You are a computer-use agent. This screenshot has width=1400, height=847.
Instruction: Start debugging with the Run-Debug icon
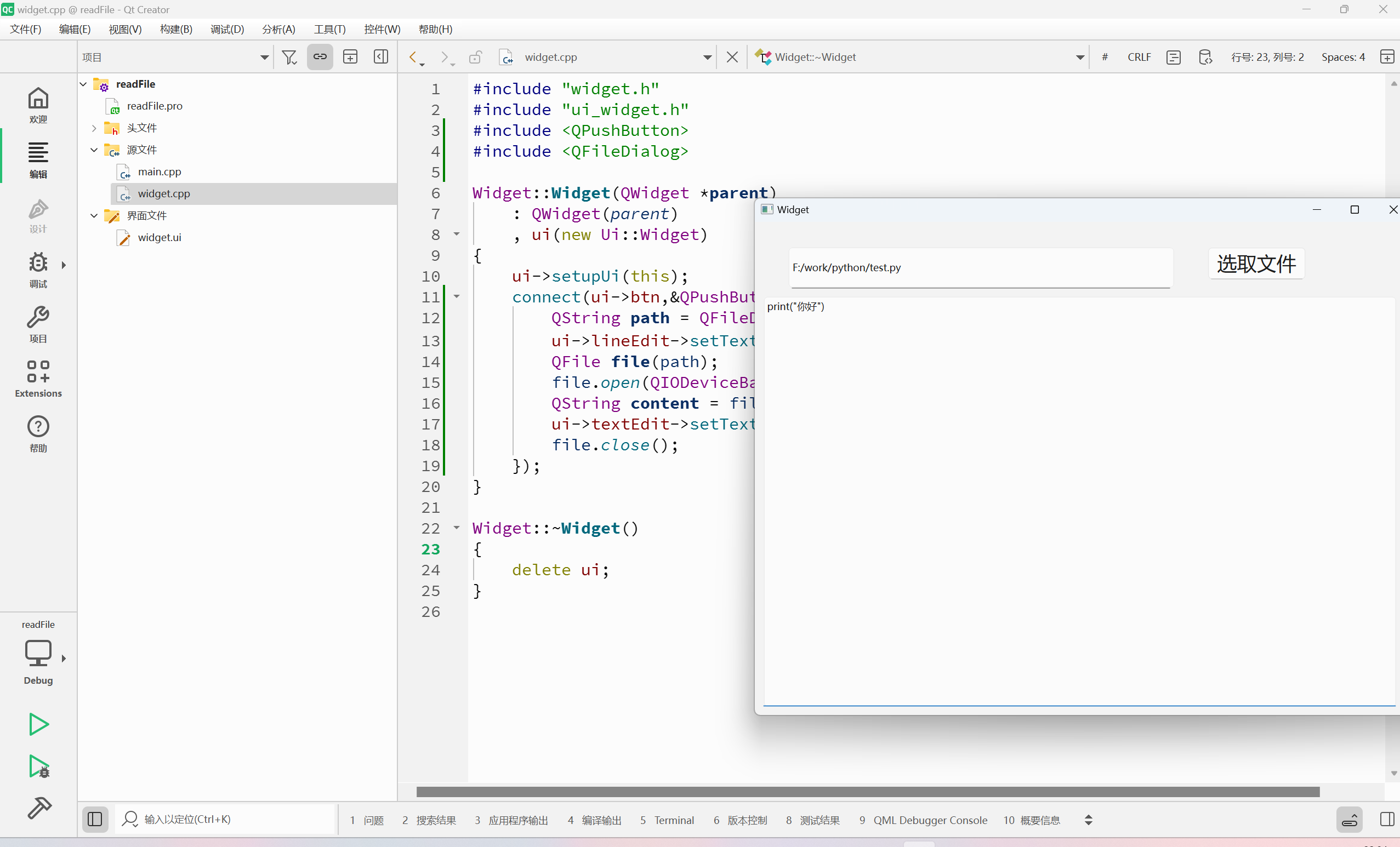[38, 766]
